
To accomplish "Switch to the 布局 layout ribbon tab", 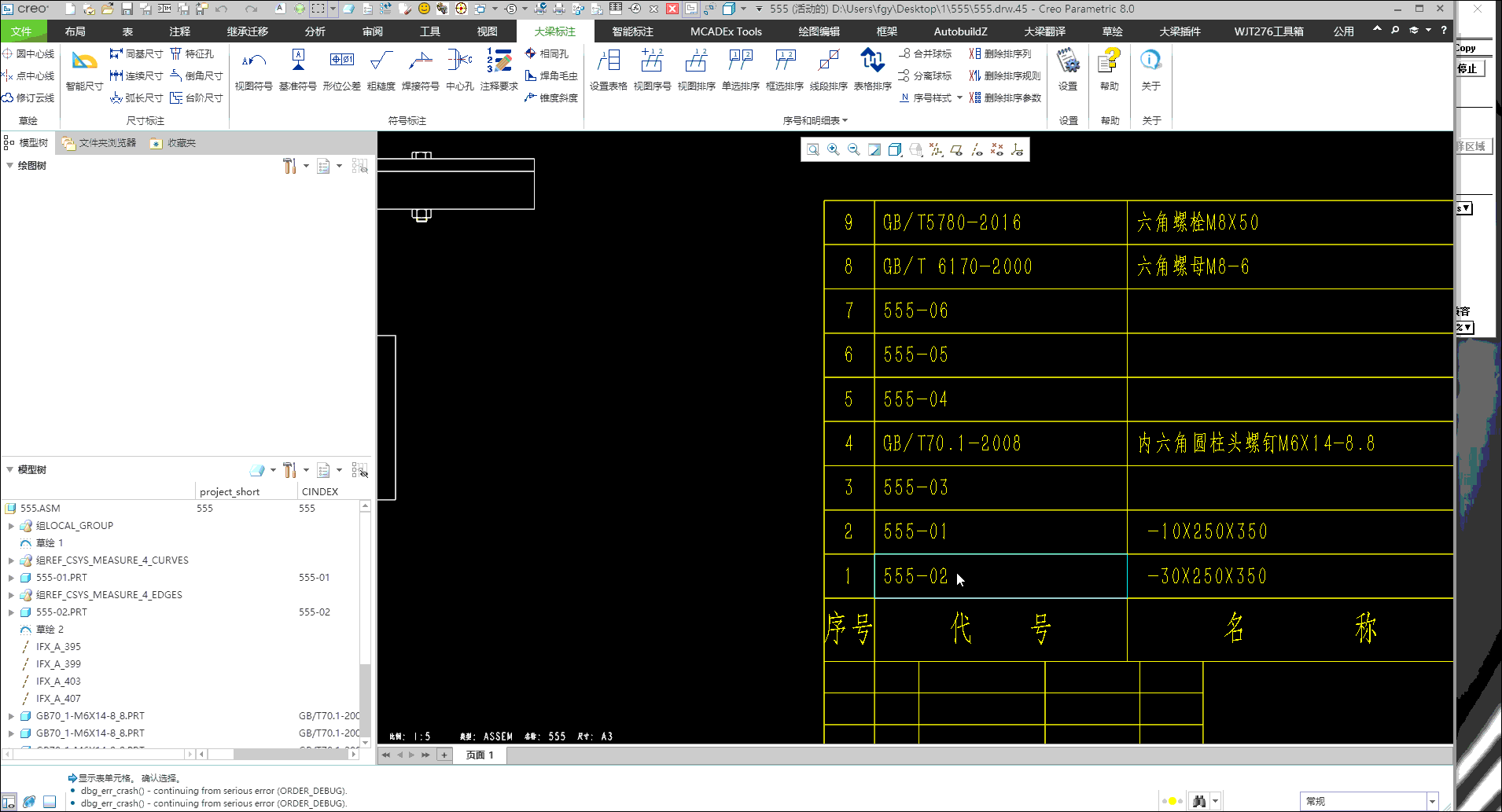I will (75, 31).
